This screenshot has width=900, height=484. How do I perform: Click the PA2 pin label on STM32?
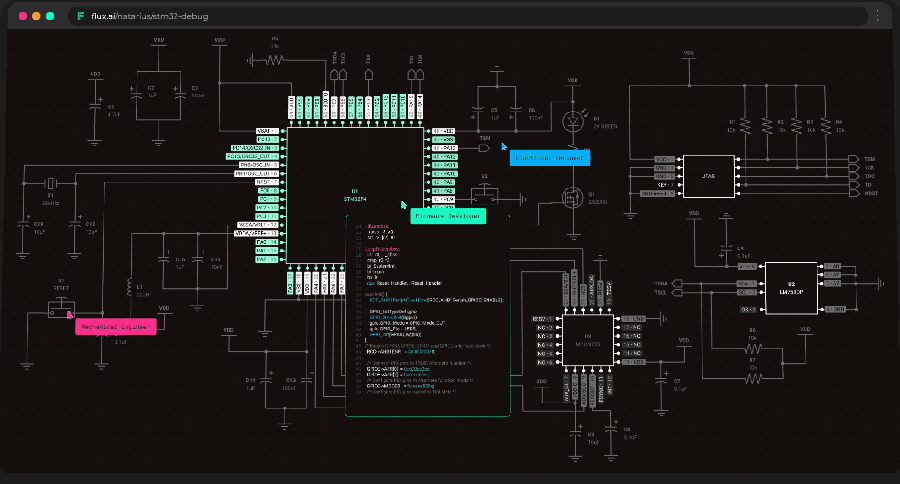click(x=267, y=260)
